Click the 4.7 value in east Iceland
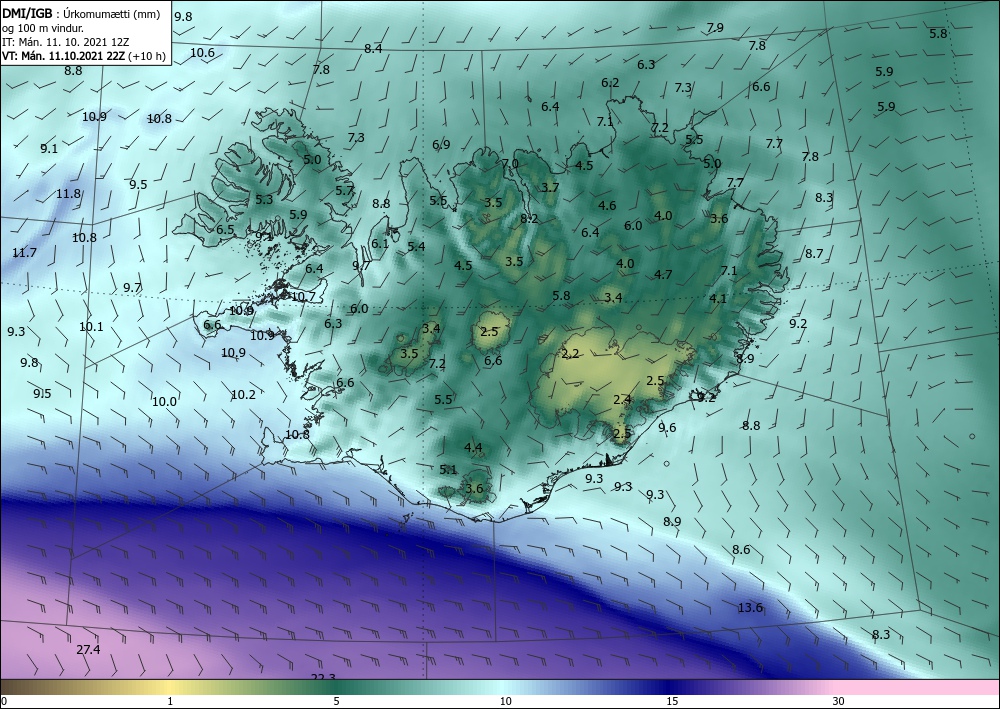This screenshot has width=1000, height=709. click(663, 275)
